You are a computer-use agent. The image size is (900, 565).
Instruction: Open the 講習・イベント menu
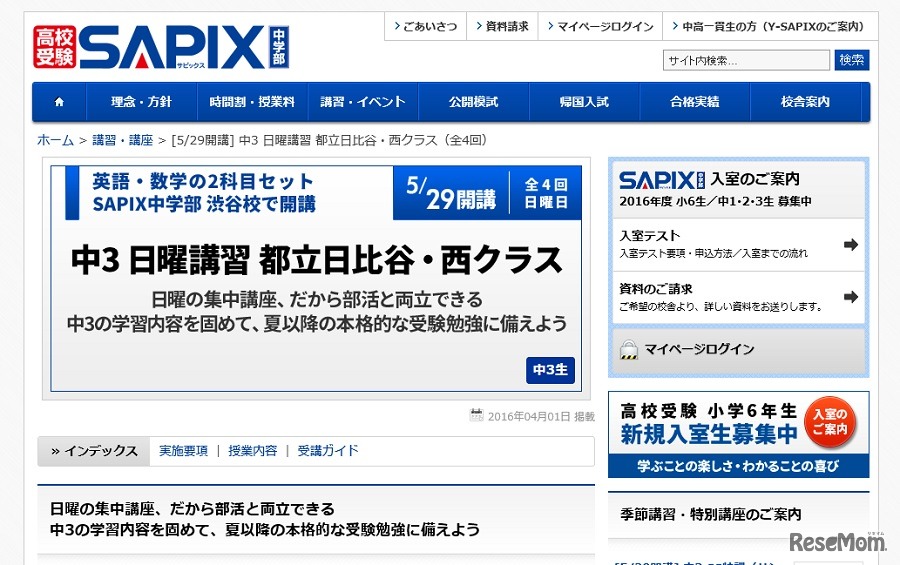[363, 102]
